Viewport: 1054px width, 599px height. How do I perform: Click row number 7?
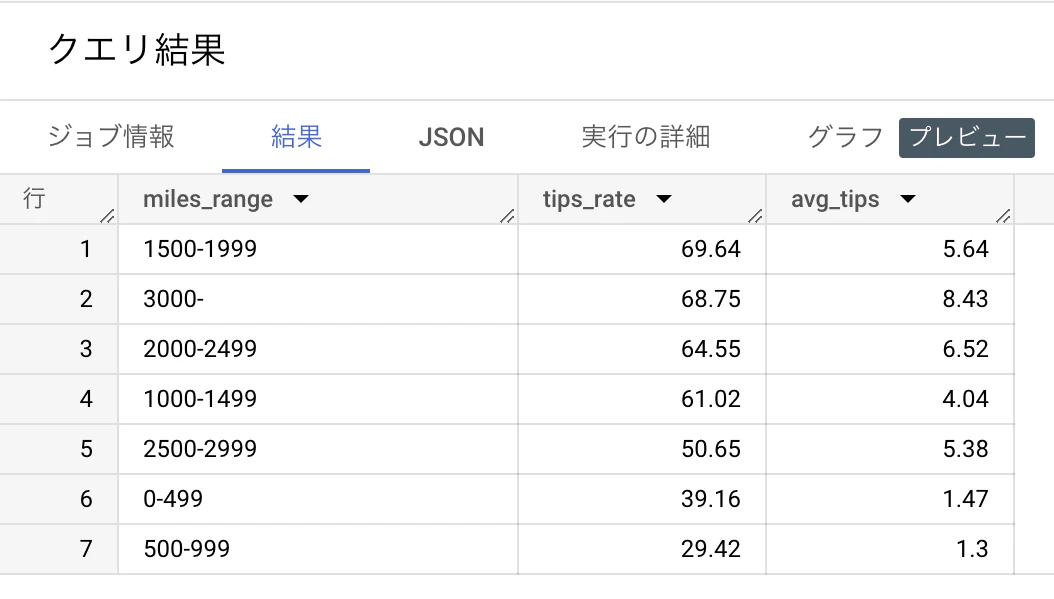[x=84, y=548]
